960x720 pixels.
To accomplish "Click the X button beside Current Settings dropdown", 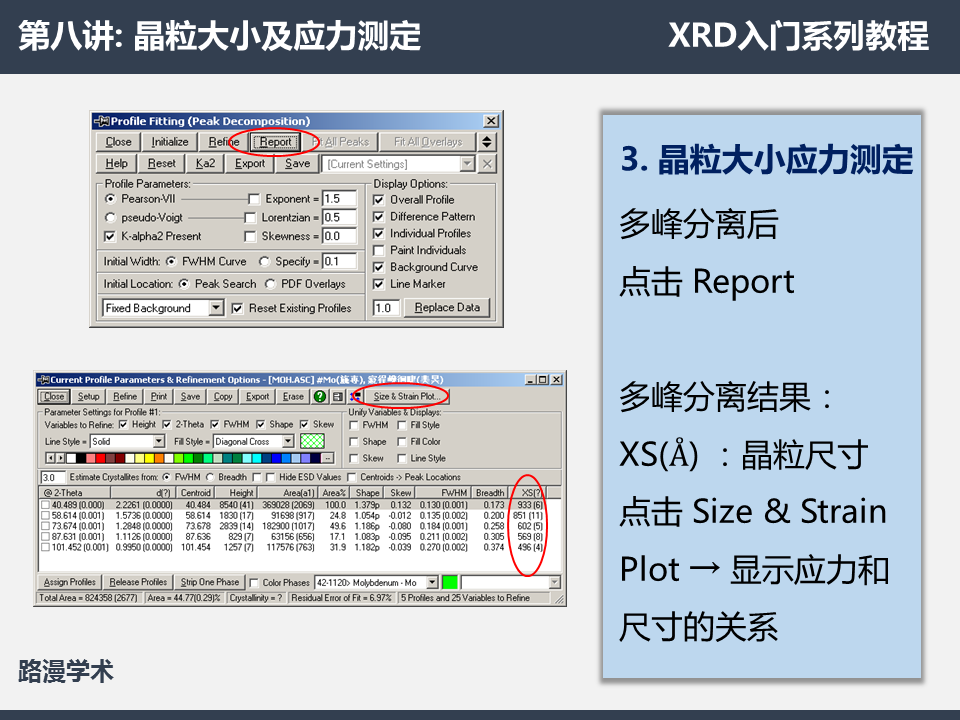I will point(487,163).
